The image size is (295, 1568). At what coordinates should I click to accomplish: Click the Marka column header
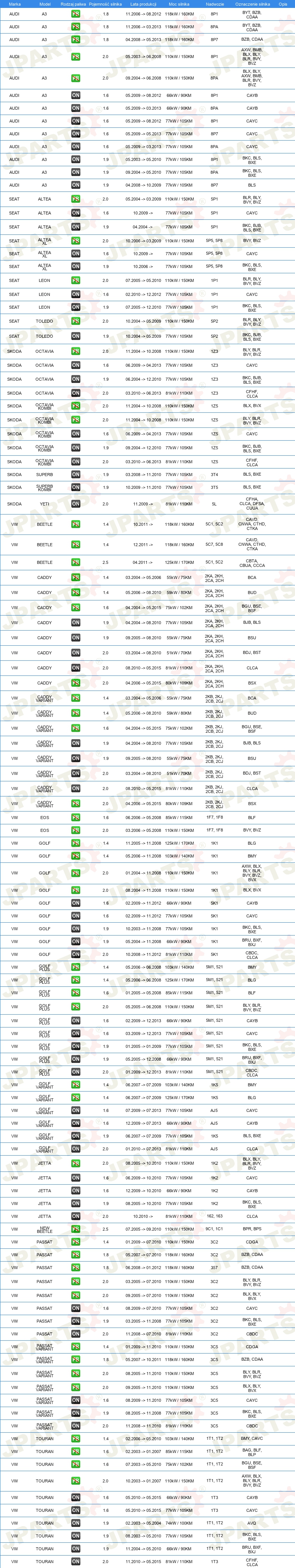click(x=15, y=4)
